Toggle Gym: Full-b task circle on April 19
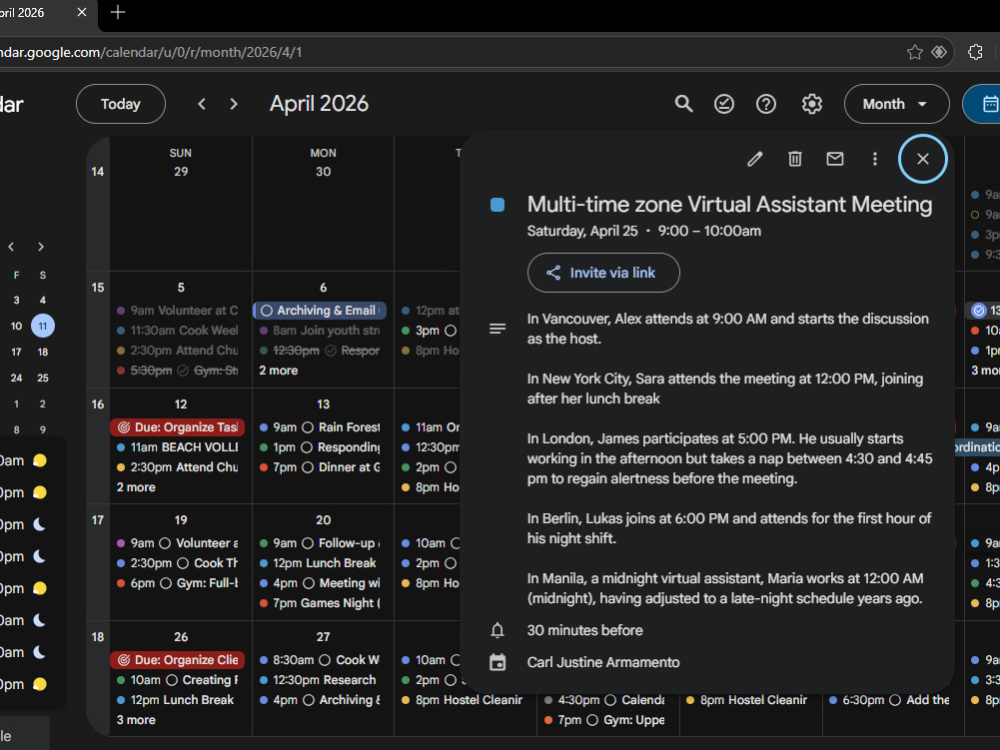 [166, 584]
